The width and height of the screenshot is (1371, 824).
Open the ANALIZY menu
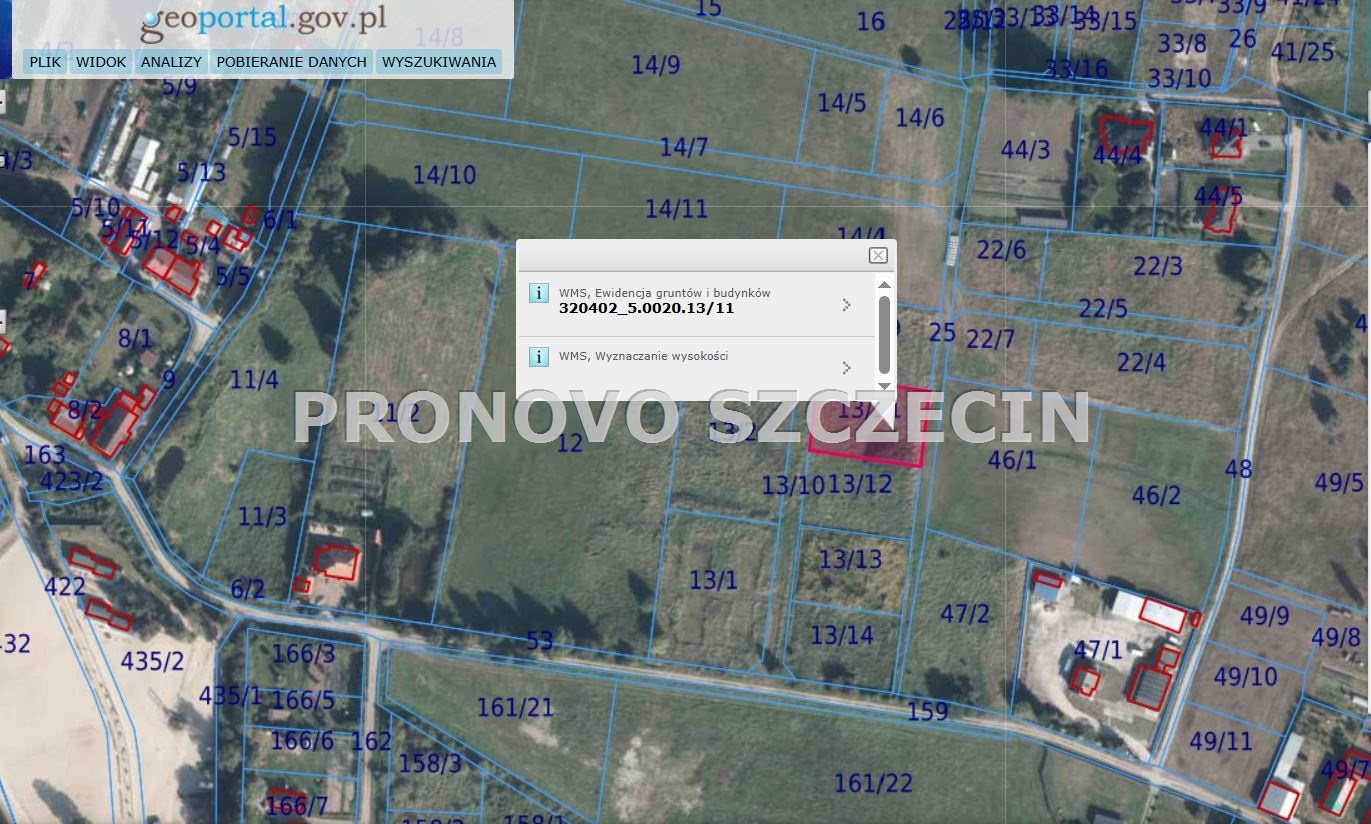point(171,62)
